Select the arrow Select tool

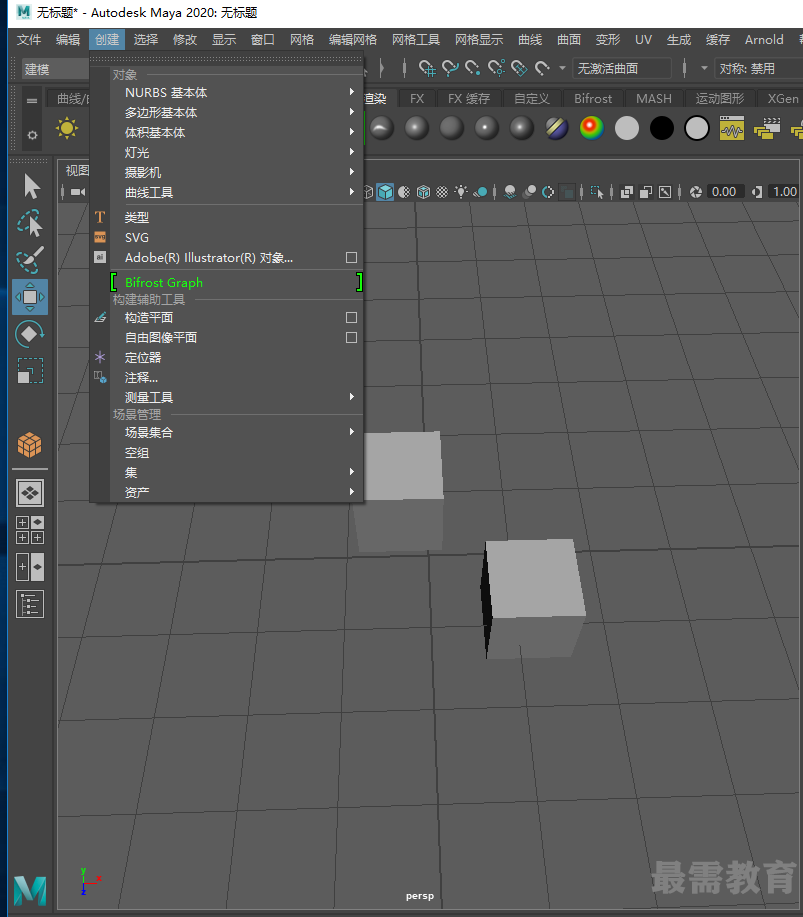pos(30,187)
